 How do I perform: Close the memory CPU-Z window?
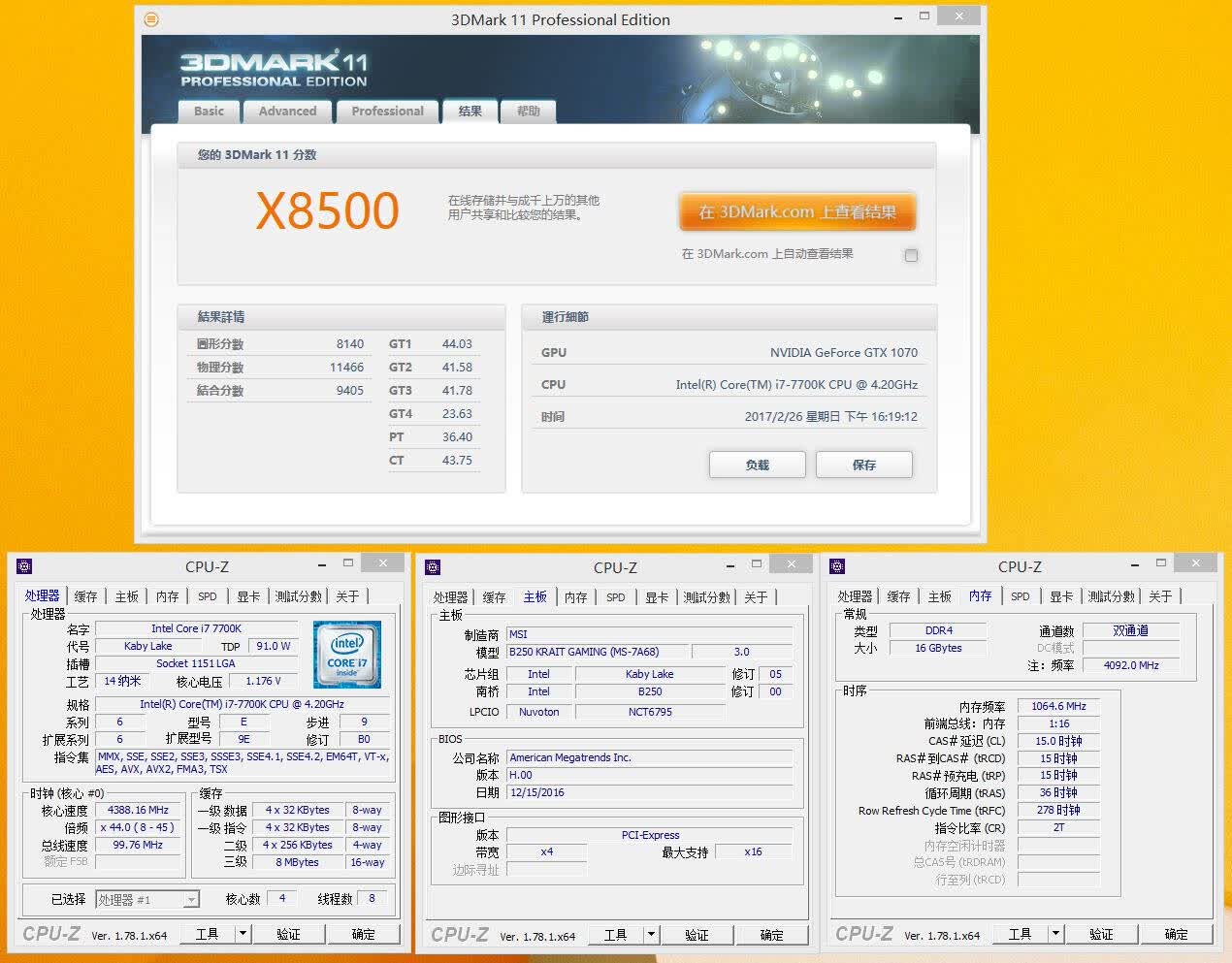click(x=1194, y=563)
